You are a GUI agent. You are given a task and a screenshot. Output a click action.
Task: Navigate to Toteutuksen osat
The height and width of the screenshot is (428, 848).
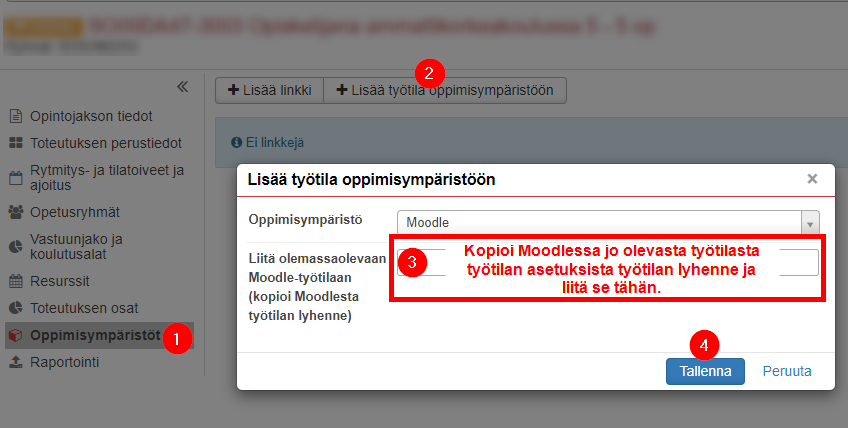coord(84,308)
